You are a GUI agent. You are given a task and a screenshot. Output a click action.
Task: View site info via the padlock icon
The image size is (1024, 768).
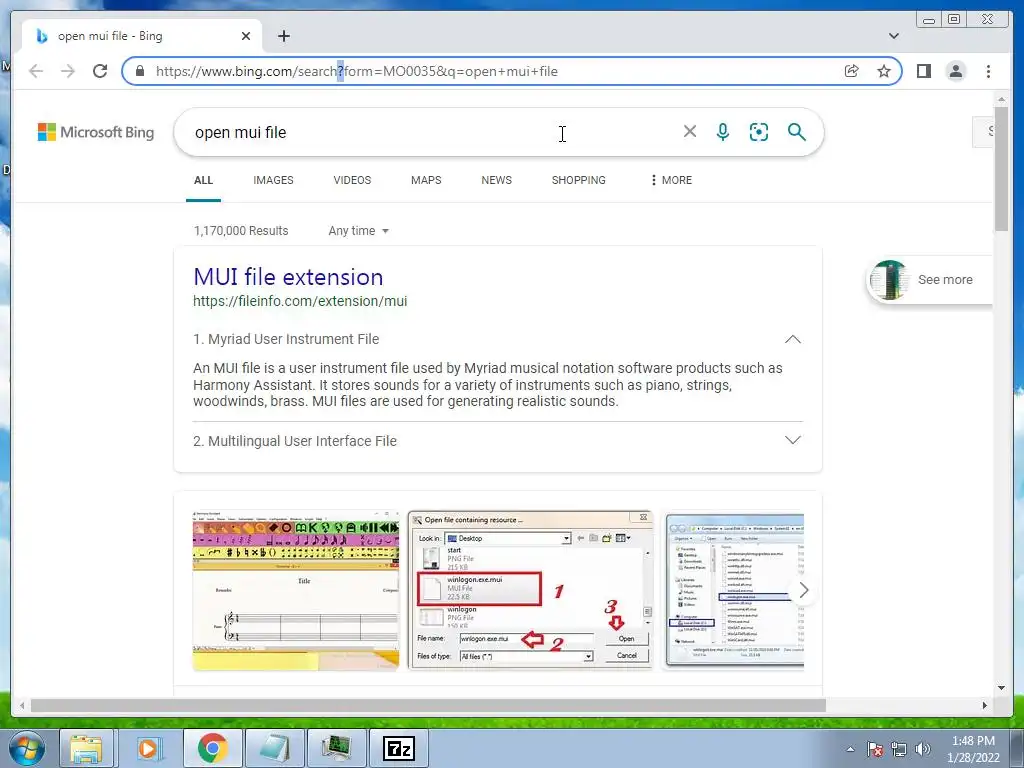(140, 71)
